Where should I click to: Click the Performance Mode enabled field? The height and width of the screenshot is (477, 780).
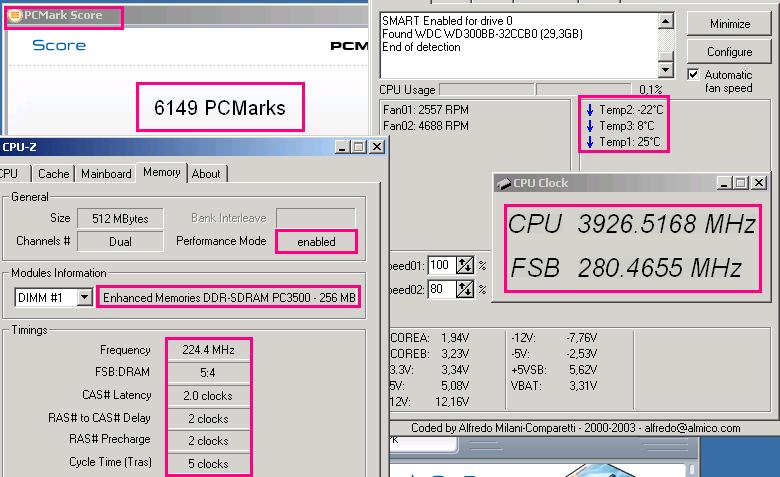click(x=316, y=242)
